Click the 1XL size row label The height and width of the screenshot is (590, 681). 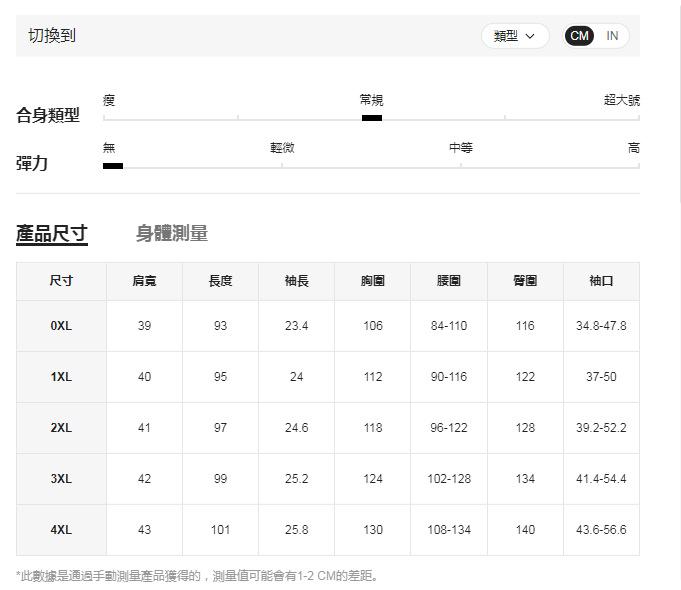[x=61, y=377]
